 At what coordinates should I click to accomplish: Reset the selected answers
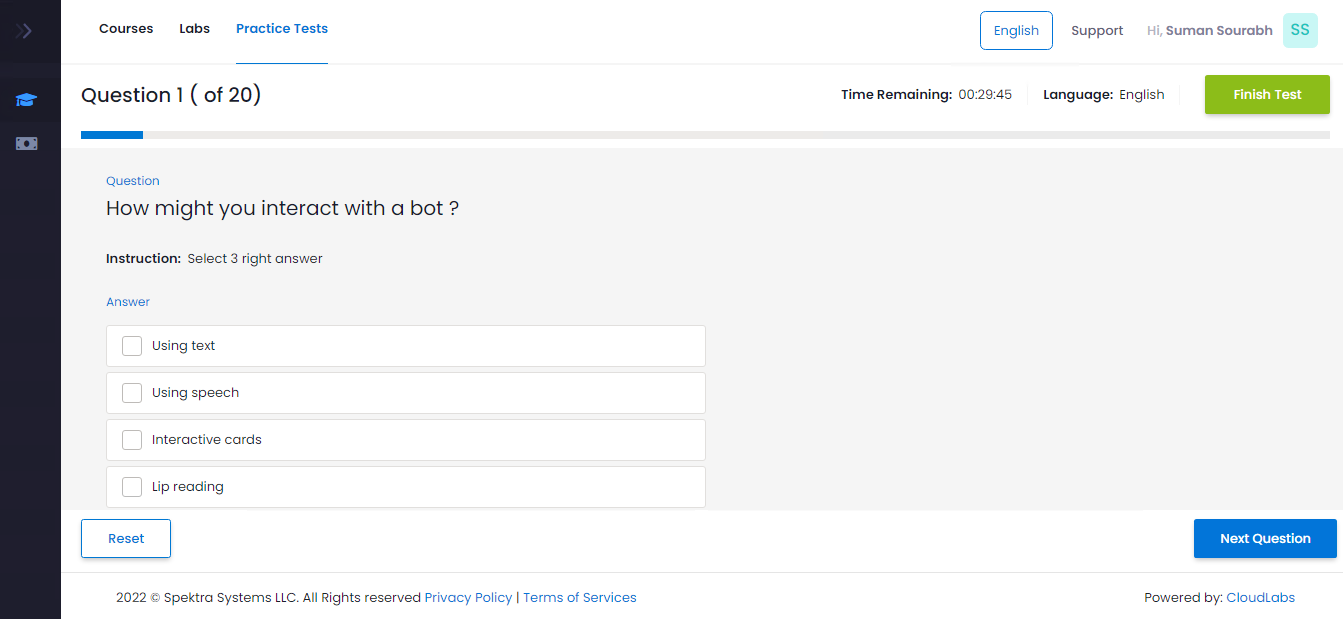coord(126,538)
